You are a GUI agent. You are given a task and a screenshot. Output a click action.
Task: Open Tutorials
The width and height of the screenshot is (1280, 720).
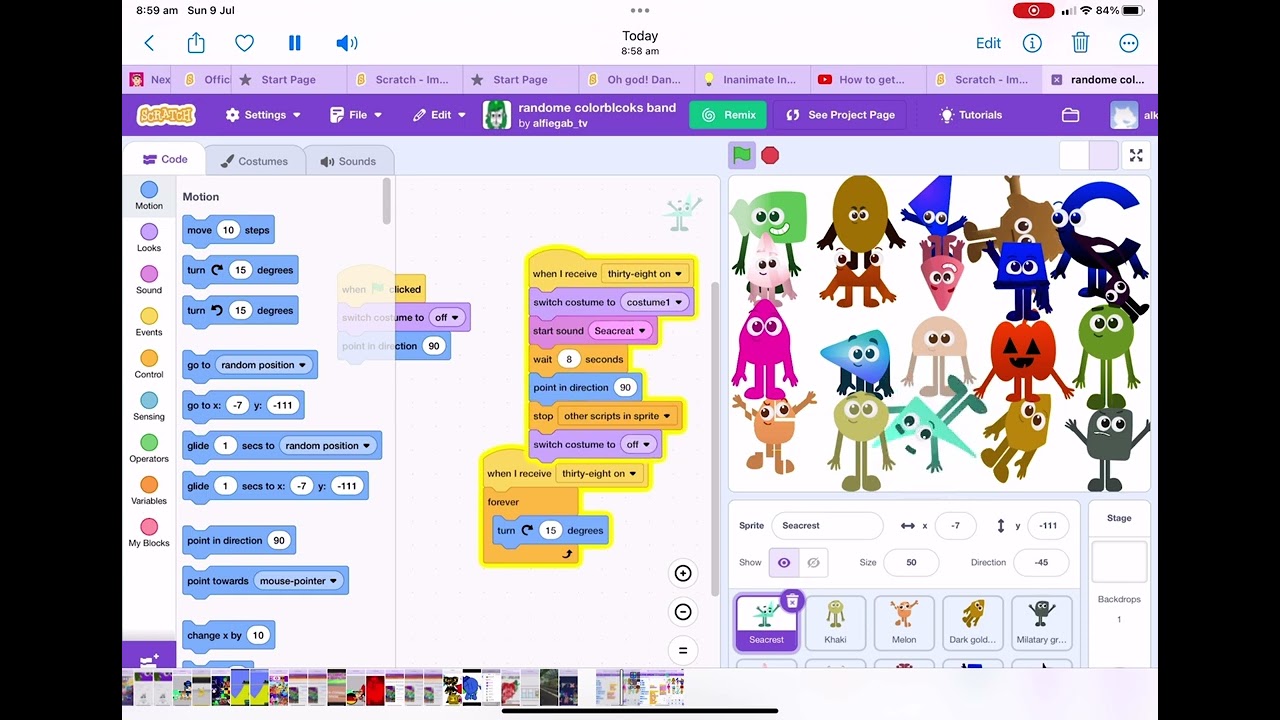970,115
